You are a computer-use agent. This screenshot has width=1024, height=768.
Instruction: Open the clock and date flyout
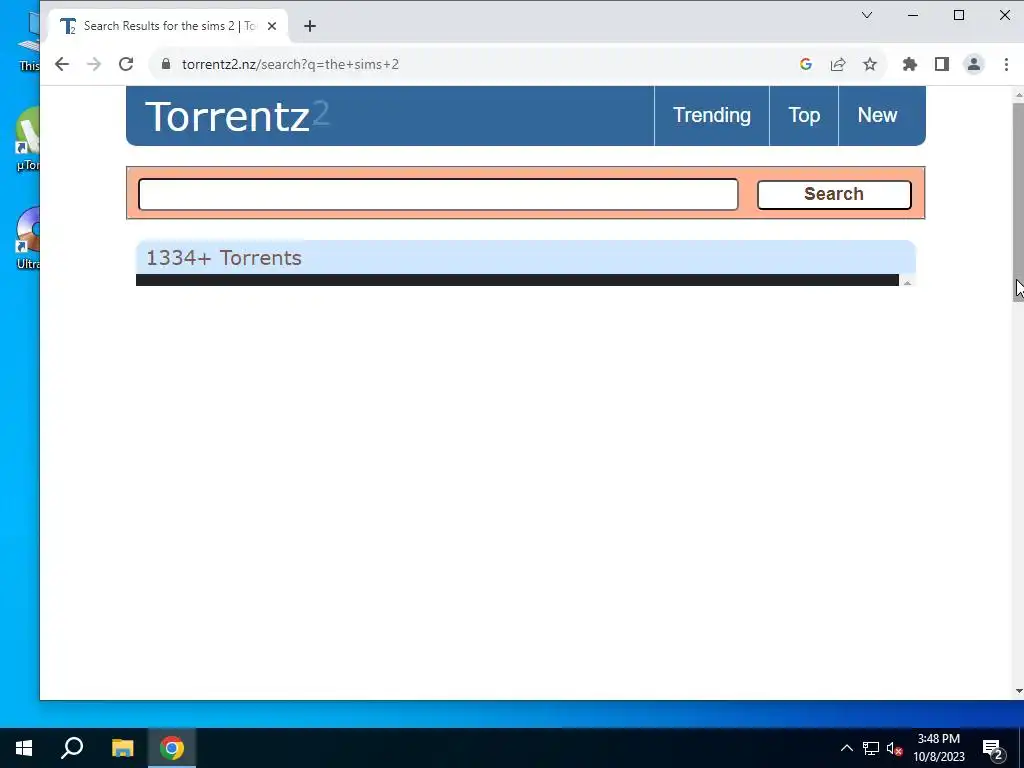click(938, 748)
